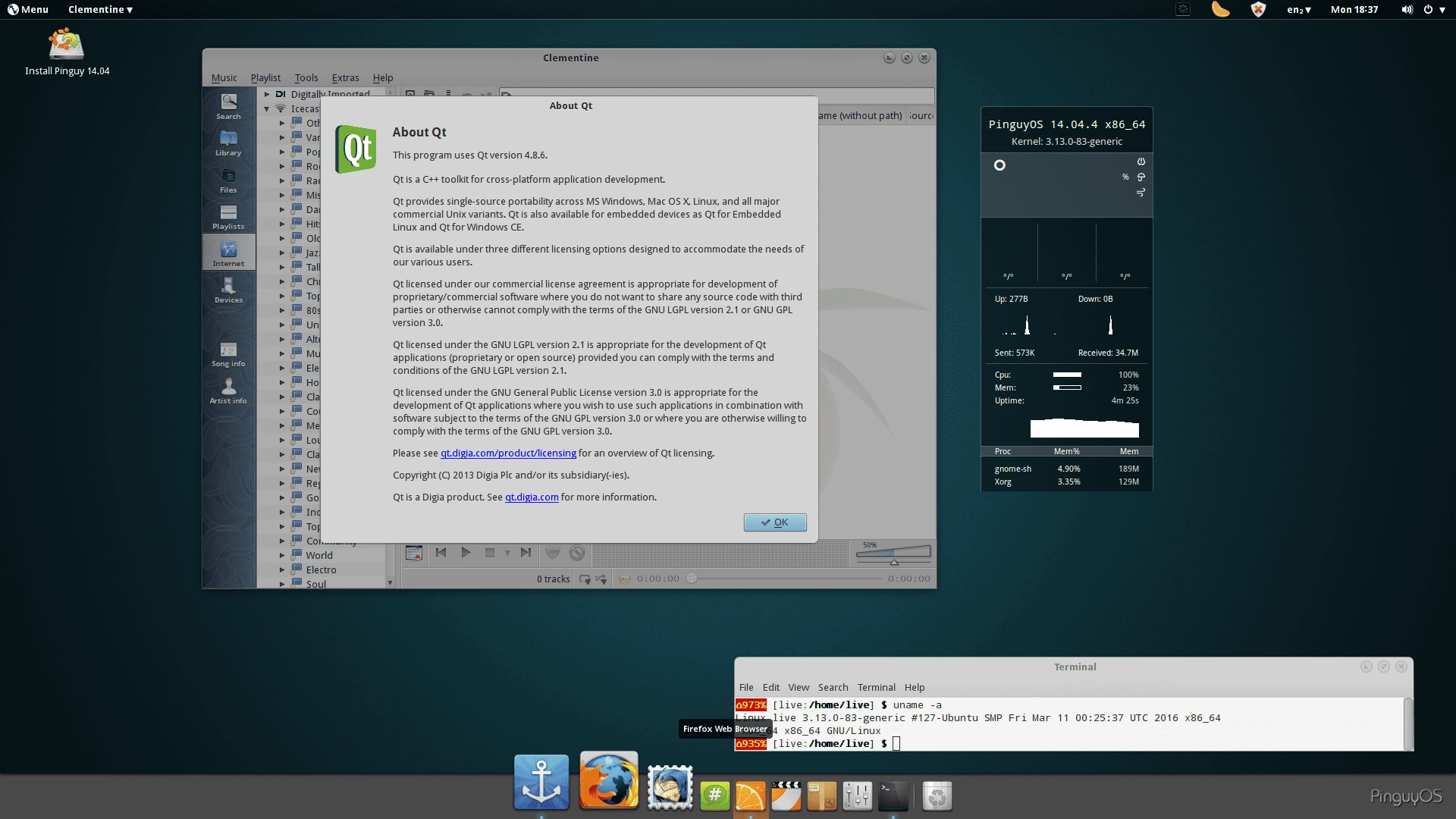Open the Library tab in Clementine sidebar
The width and height of the screenshot is (1456, 819).
tap(228, 143)
